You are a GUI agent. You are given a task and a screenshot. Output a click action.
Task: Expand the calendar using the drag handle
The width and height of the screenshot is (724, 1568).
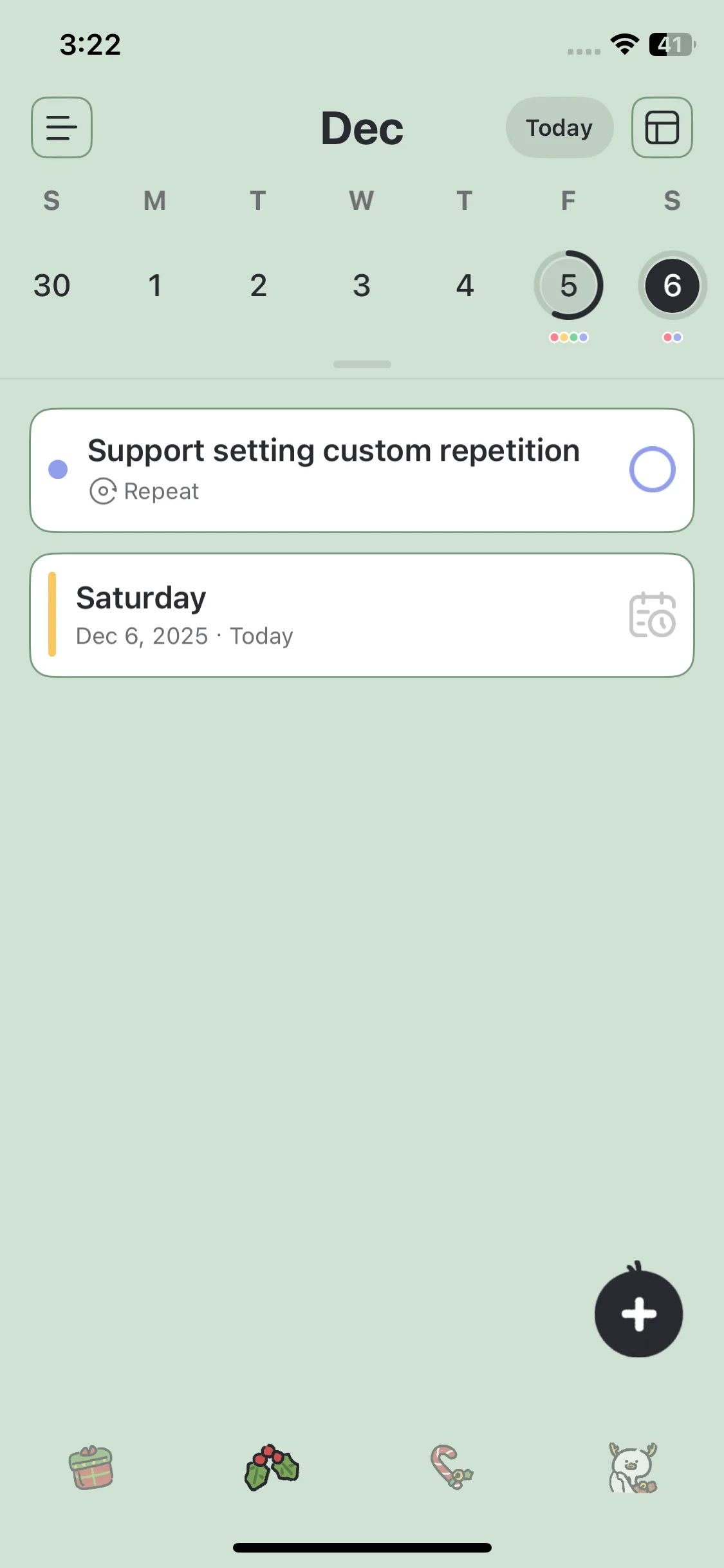362,364
